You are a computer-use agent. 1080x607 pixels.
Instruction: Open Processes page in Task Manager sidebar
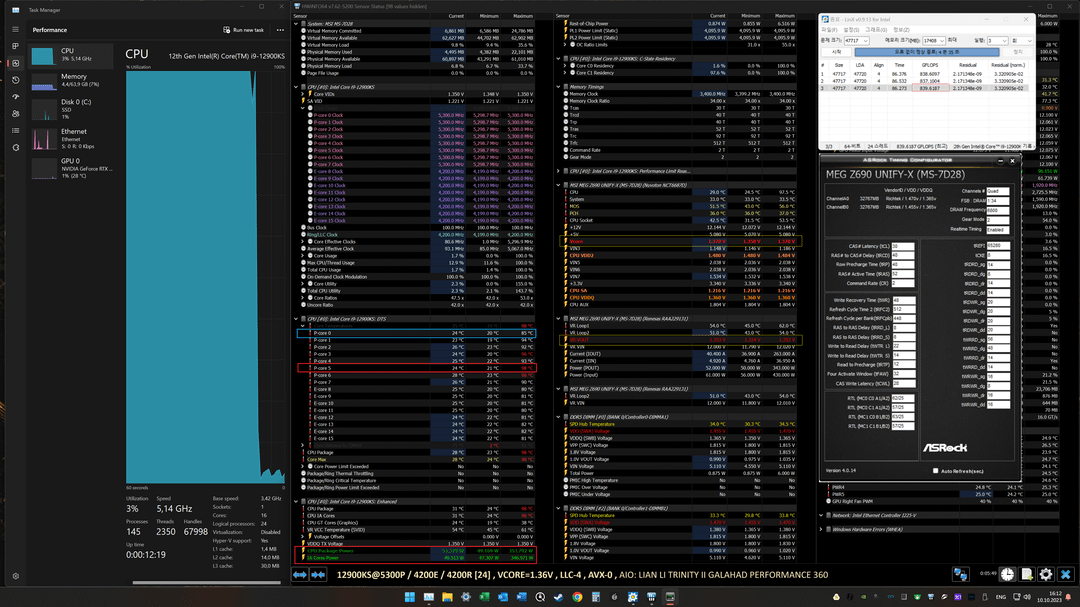coord(15,46)
